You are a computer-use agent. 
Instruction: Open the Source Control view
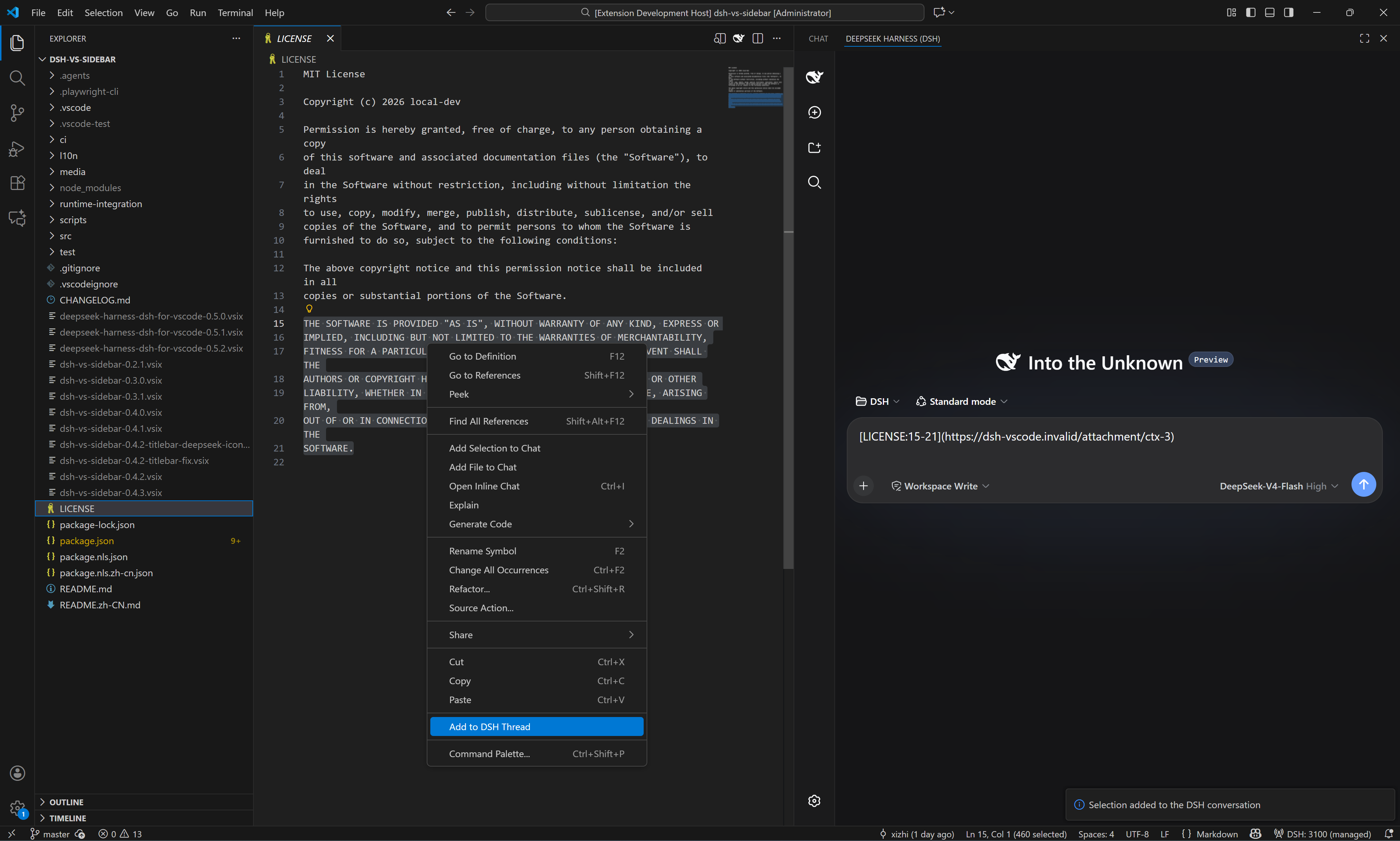[x=17, y=113]
